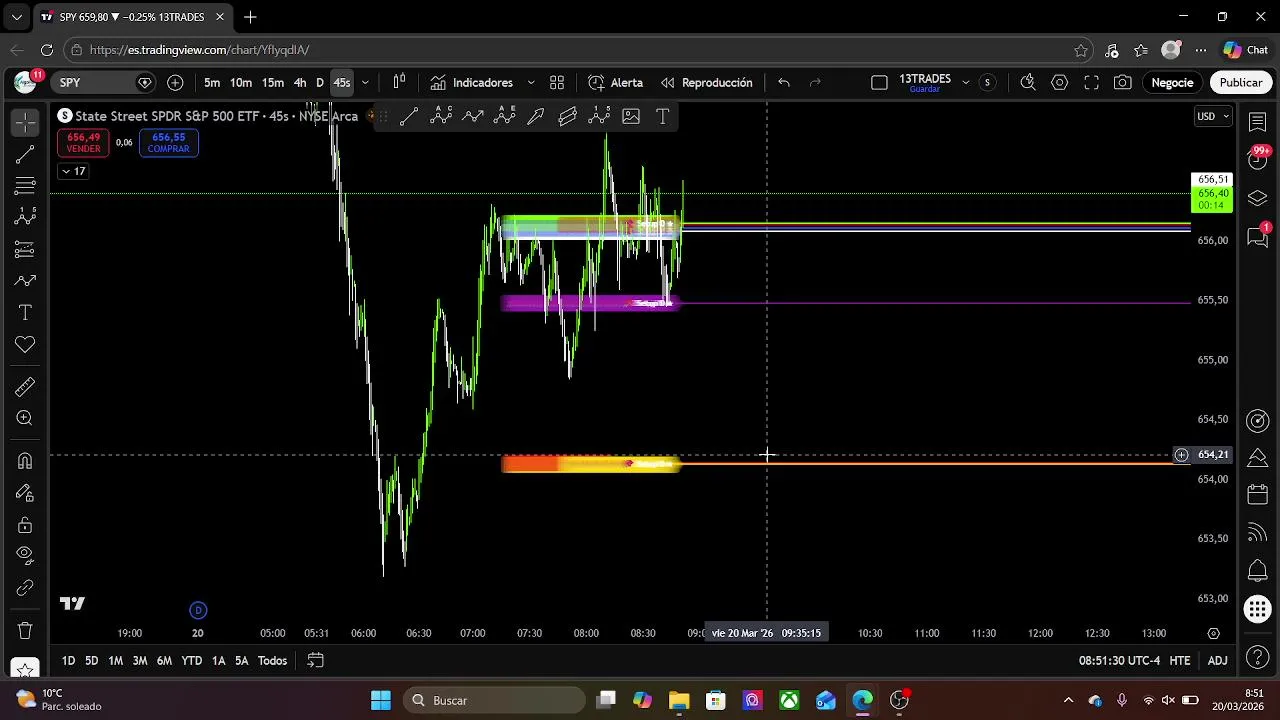Enter fullscreen mode

[1092, 82]
